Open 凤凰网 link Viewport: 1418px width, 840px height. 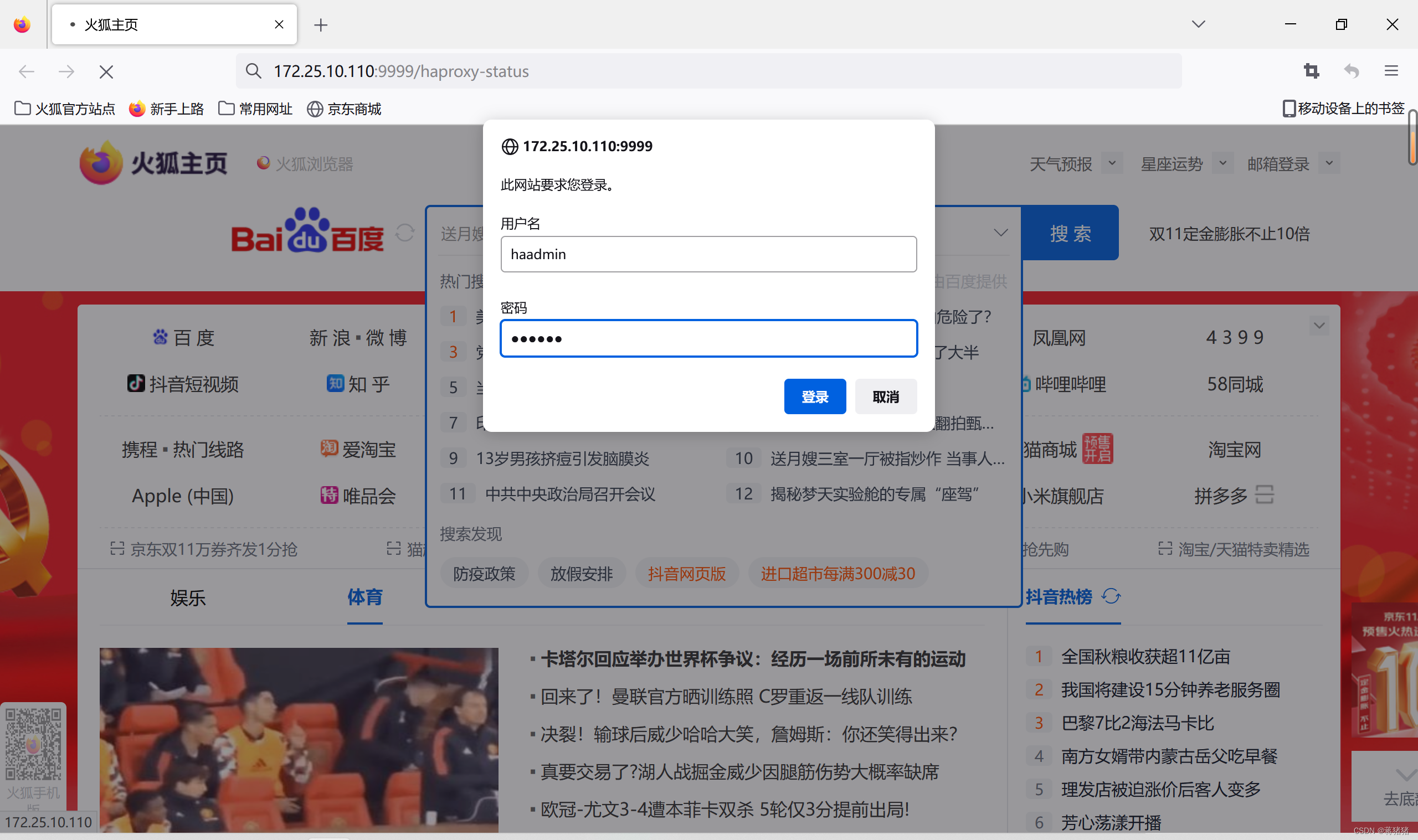point(1059,338)
